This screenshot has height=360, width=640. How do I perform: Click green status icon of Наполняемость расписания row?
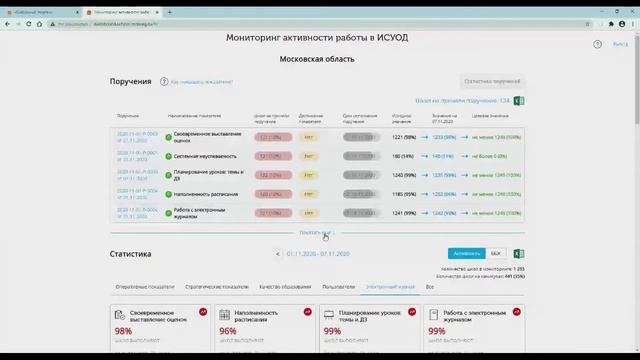[x=168, y=194]
